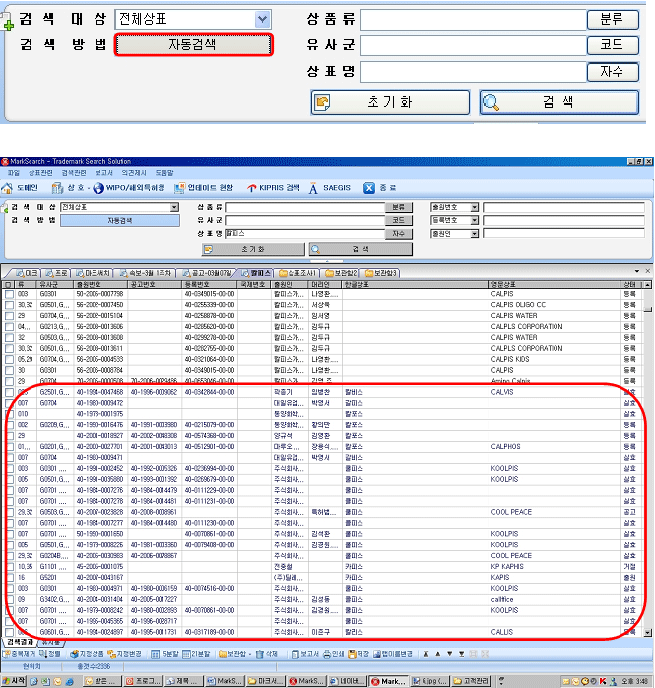655x688 pixels.
Task: Click vertical scrollbar up arrow in results
Action: click(647, 284)
